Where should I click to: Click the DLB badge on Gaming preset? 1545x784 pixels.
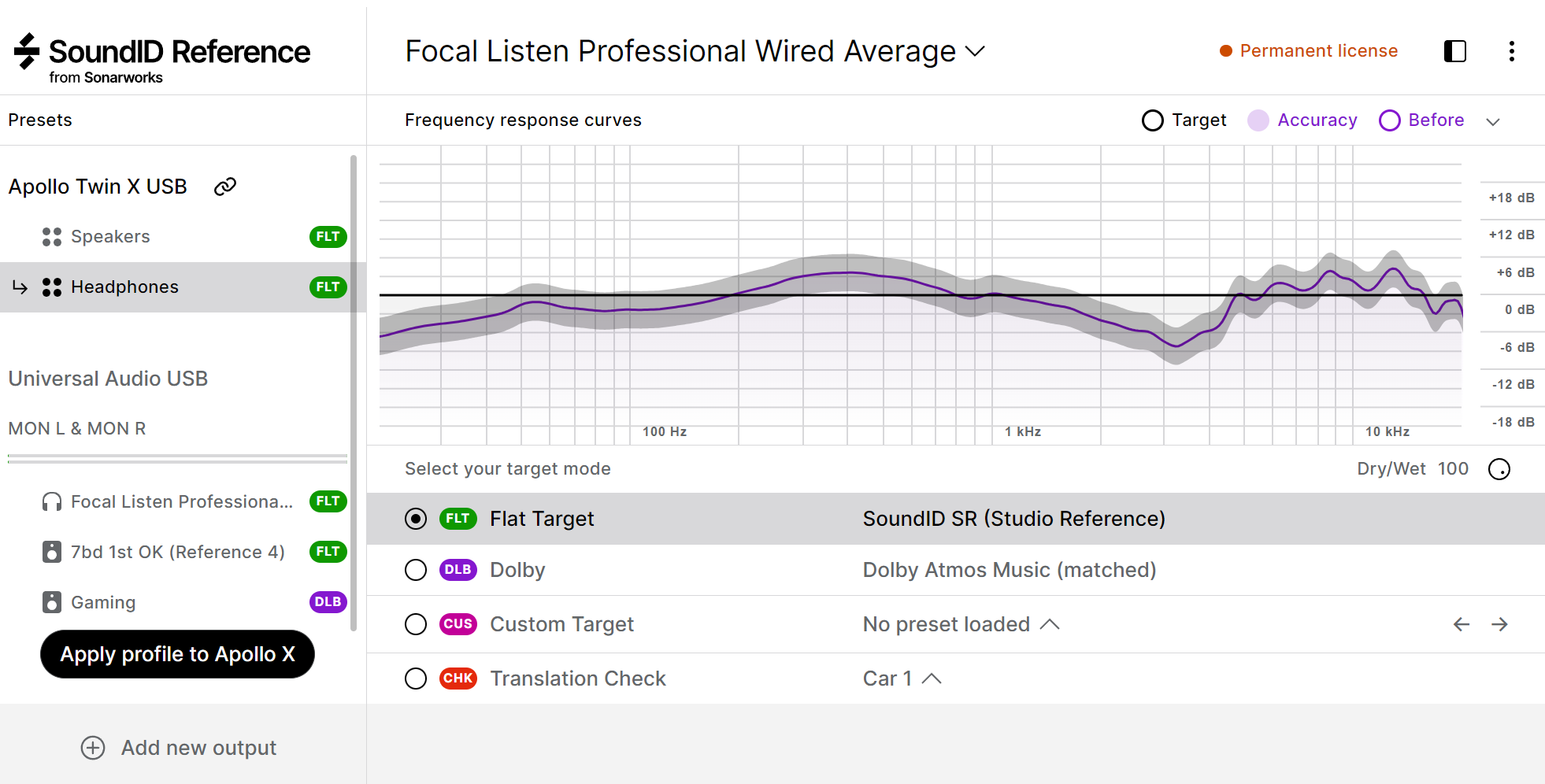coord(328,602)
